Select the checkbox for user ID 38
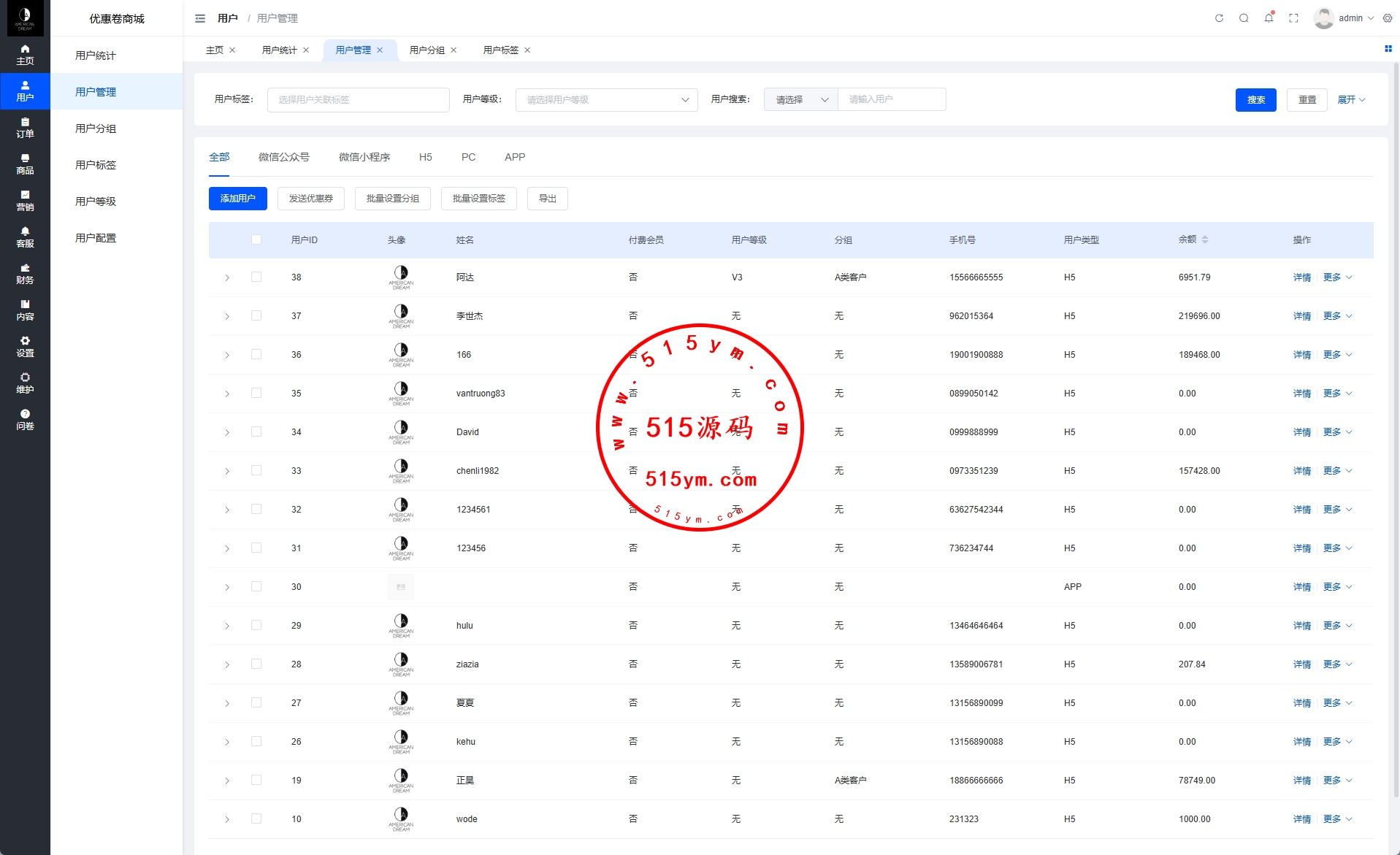1400x855 pixels. pos(256,277)
